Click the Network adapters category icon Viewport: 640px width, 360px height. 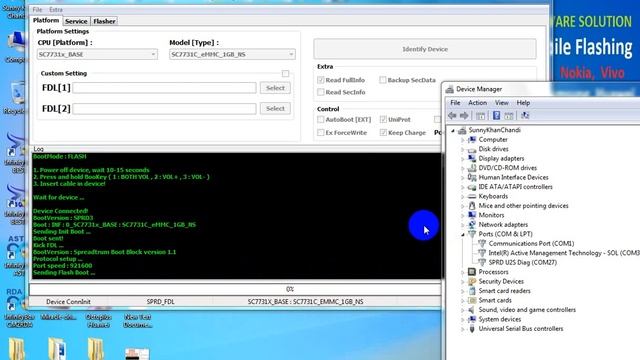(472, 224)
